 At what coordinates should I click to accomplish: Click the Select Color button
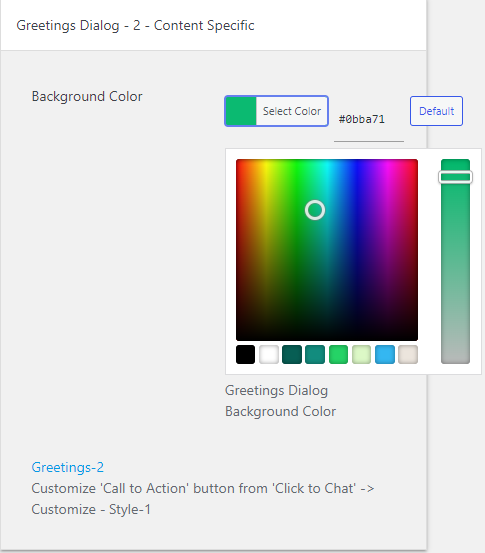pyautogui.click(x=276, y=111)
